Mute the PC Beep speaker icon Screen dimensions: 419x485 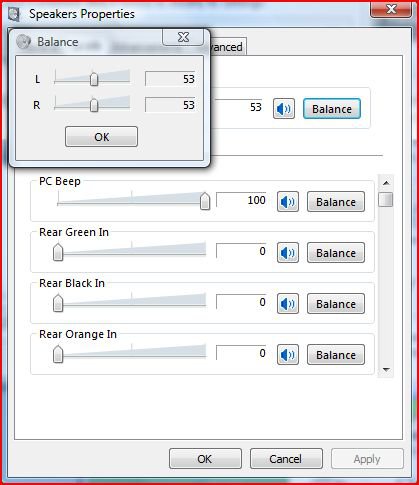(288, 202)
